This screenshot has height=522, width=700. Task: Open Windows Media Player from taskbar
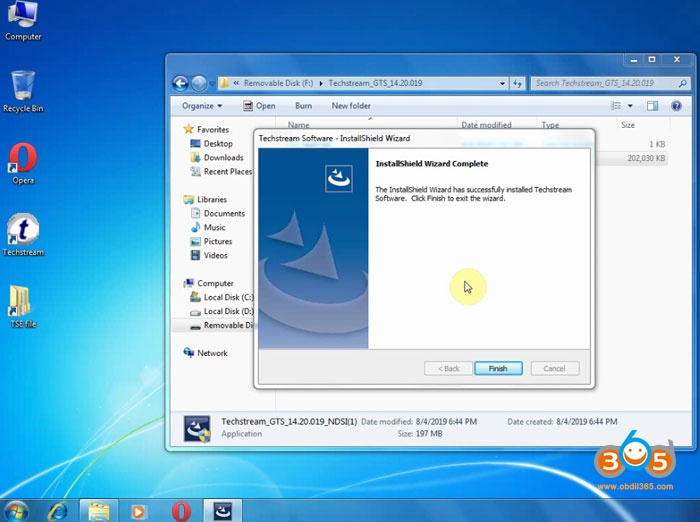[x=138, y=511]
